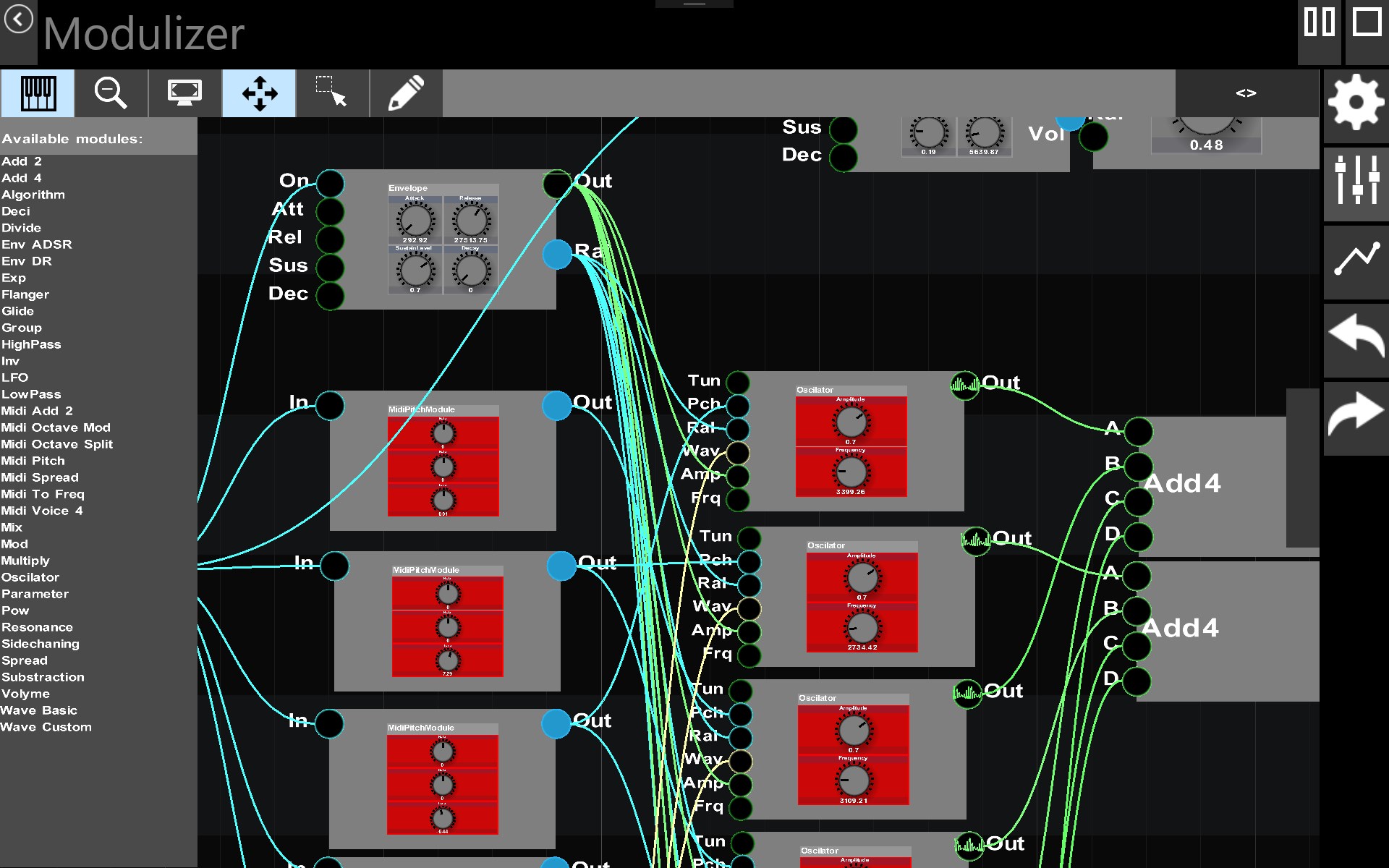
Task: Select the zoom magnifier tool
Action: (110, 93)
